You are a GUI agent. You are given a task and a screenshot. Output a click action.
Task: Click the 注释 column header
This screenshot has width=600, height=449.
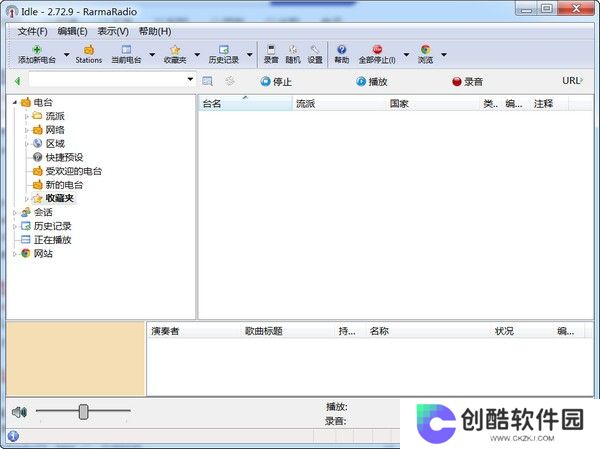pos(549,104)
